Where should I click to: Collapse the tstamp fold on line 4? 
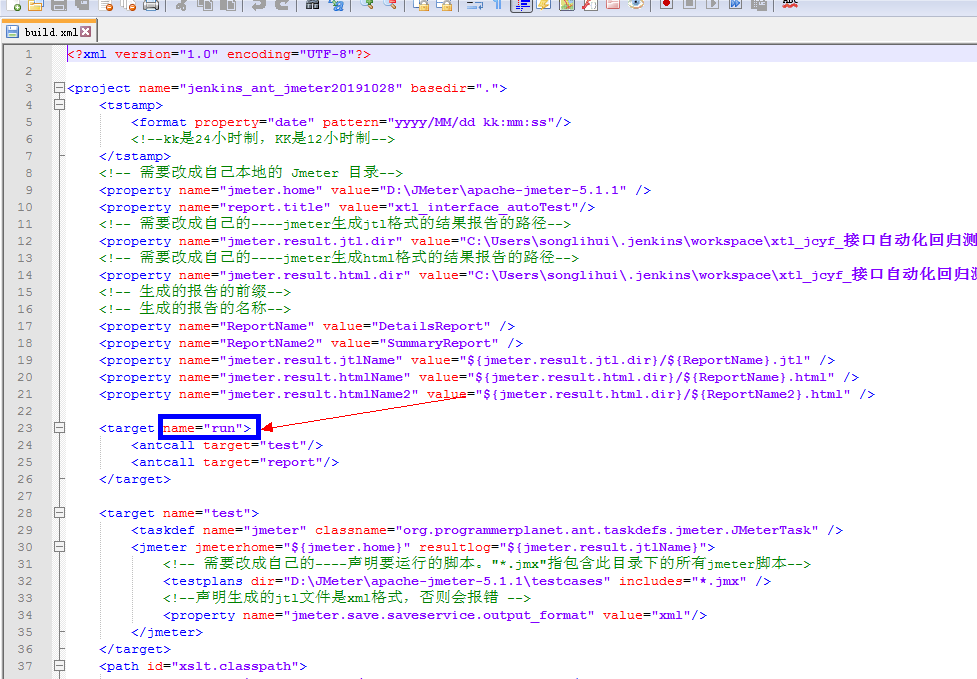[x=59, y=105]
